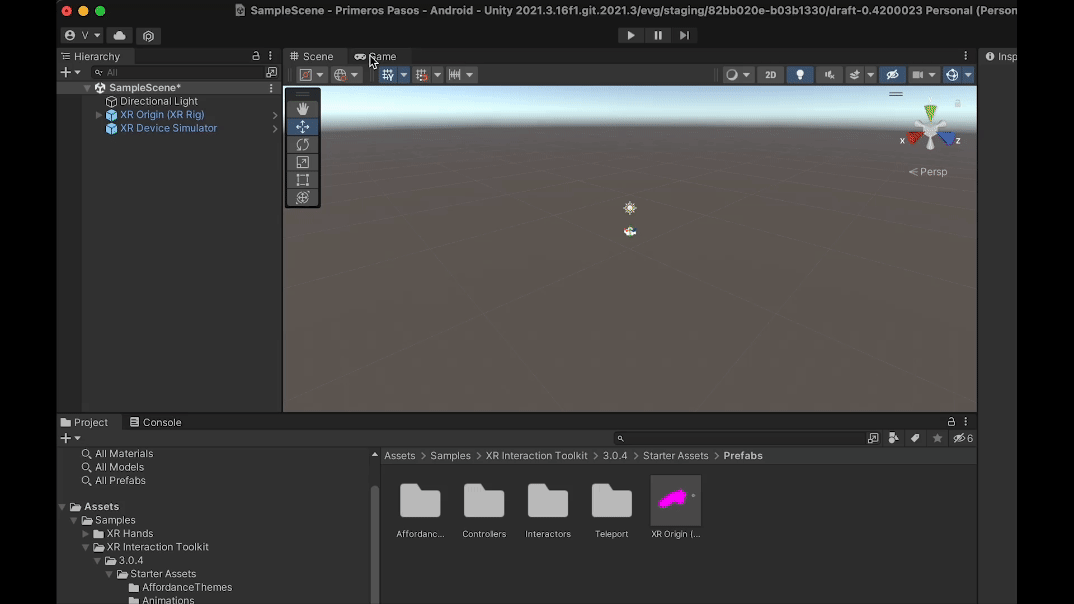
Task: Select the XR Origin prefab thumbnail
Action: point(675,501)
